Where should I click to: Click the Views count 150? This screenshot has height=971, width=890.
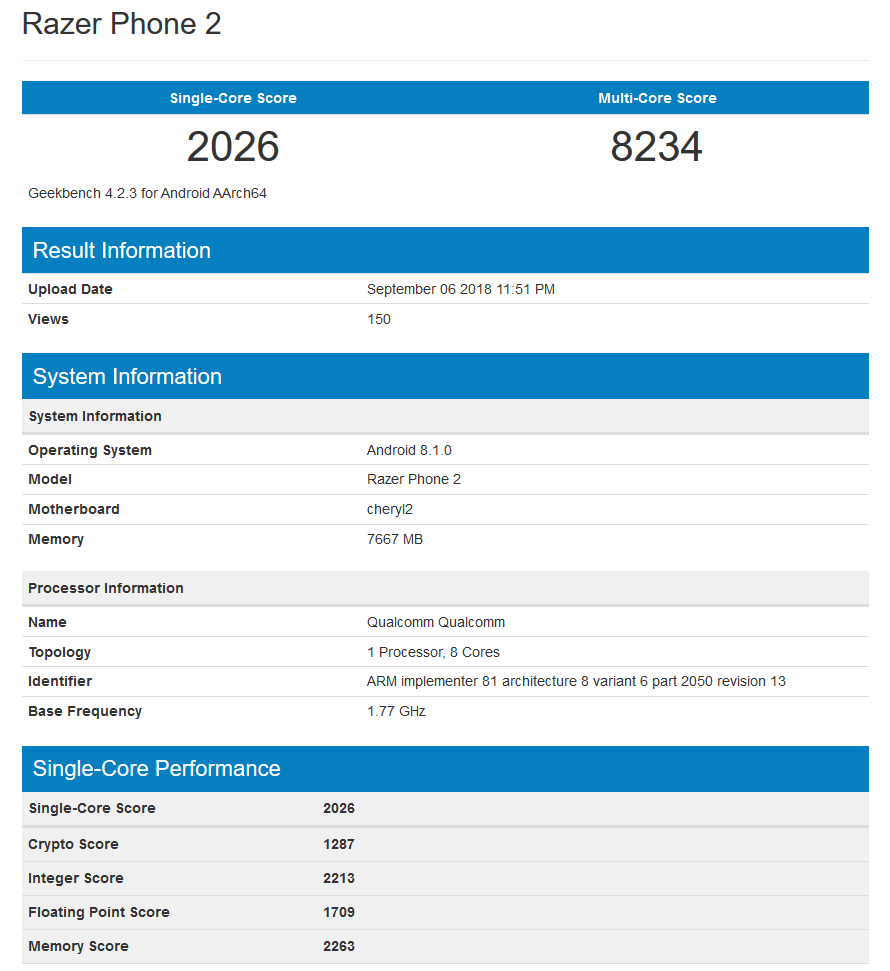379,319
